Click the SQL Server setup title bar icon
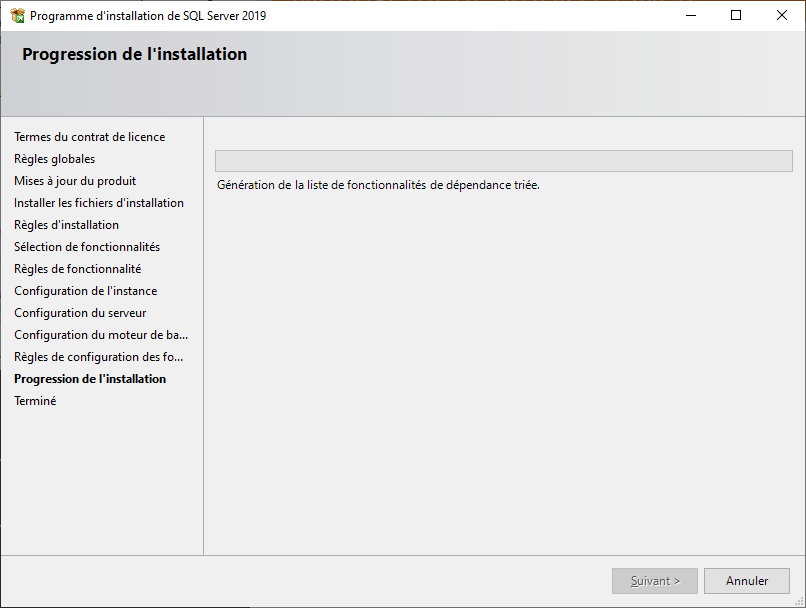The image size is (806, 608). [x=17, y=15]
